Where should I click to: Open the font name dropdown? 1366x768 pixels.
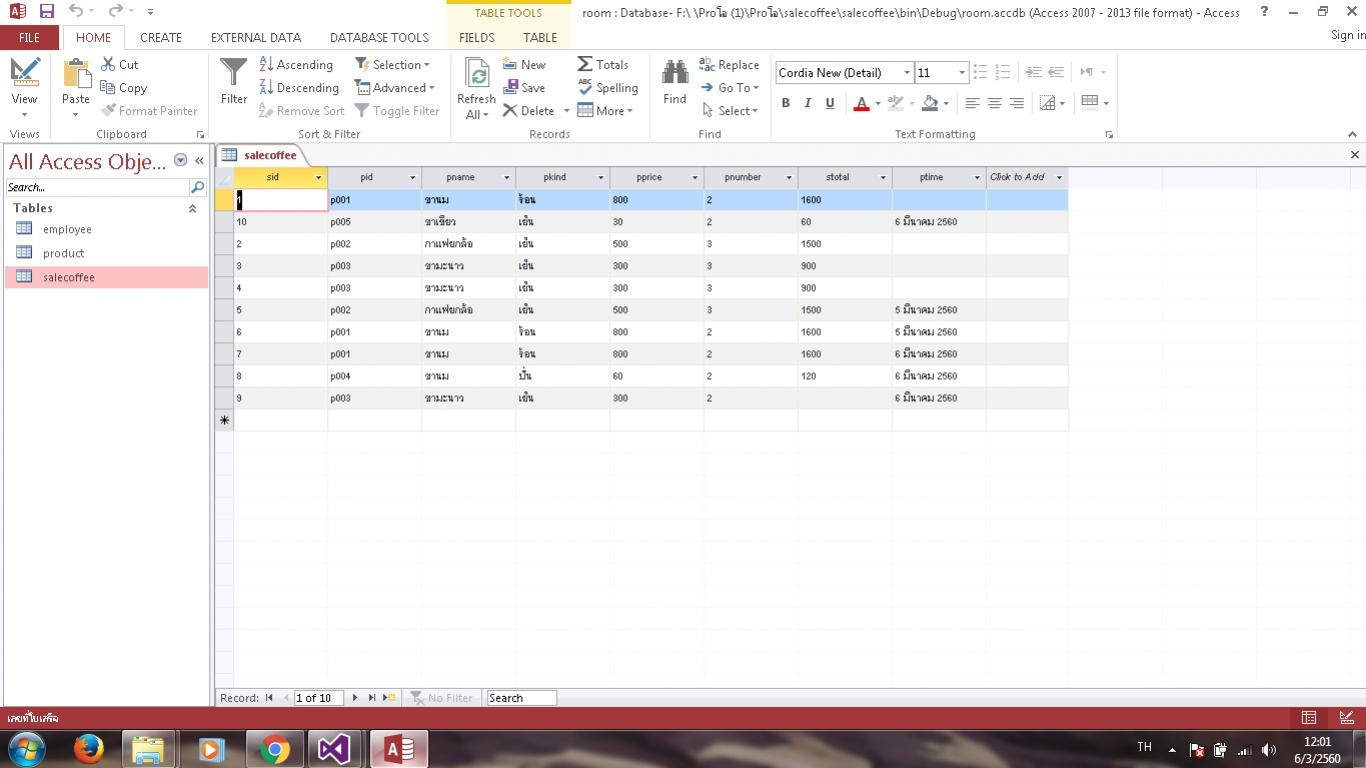point(907,73)
